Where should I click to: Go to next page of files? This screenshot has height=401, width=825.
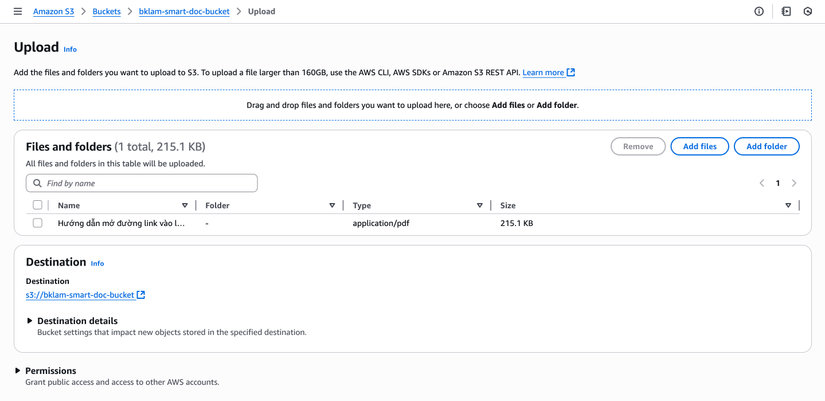794,183
